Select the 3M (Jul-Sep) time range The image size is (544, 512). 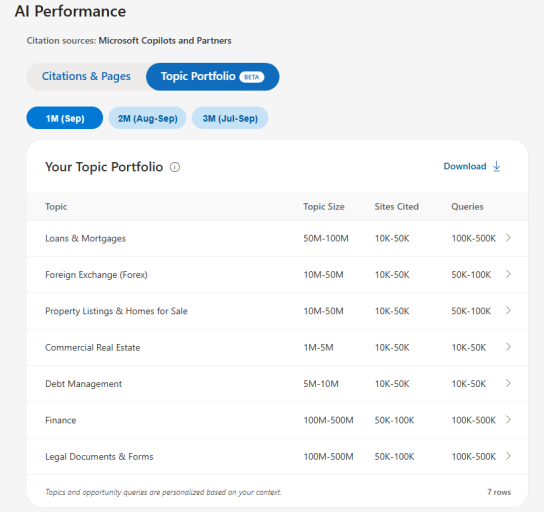[230, 118]
